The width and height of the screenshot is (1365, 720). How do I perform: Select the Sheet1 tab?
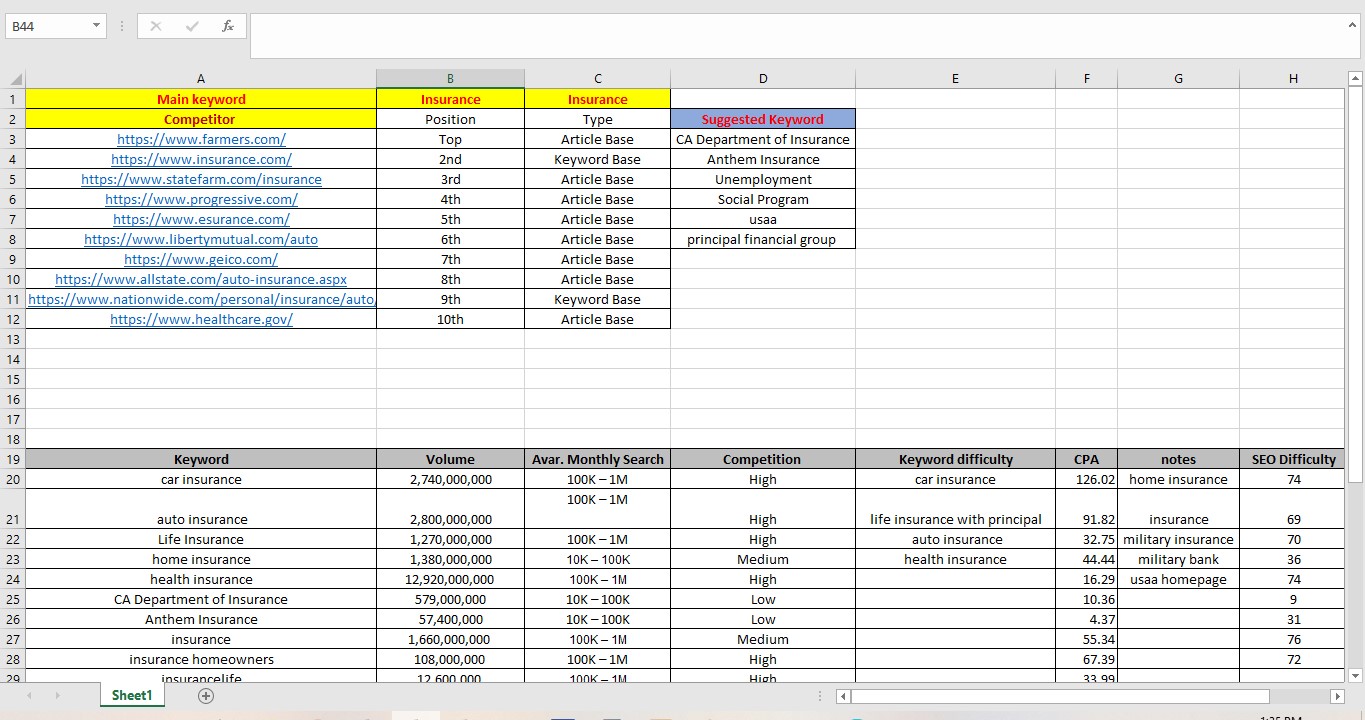[x=131, y=695]
